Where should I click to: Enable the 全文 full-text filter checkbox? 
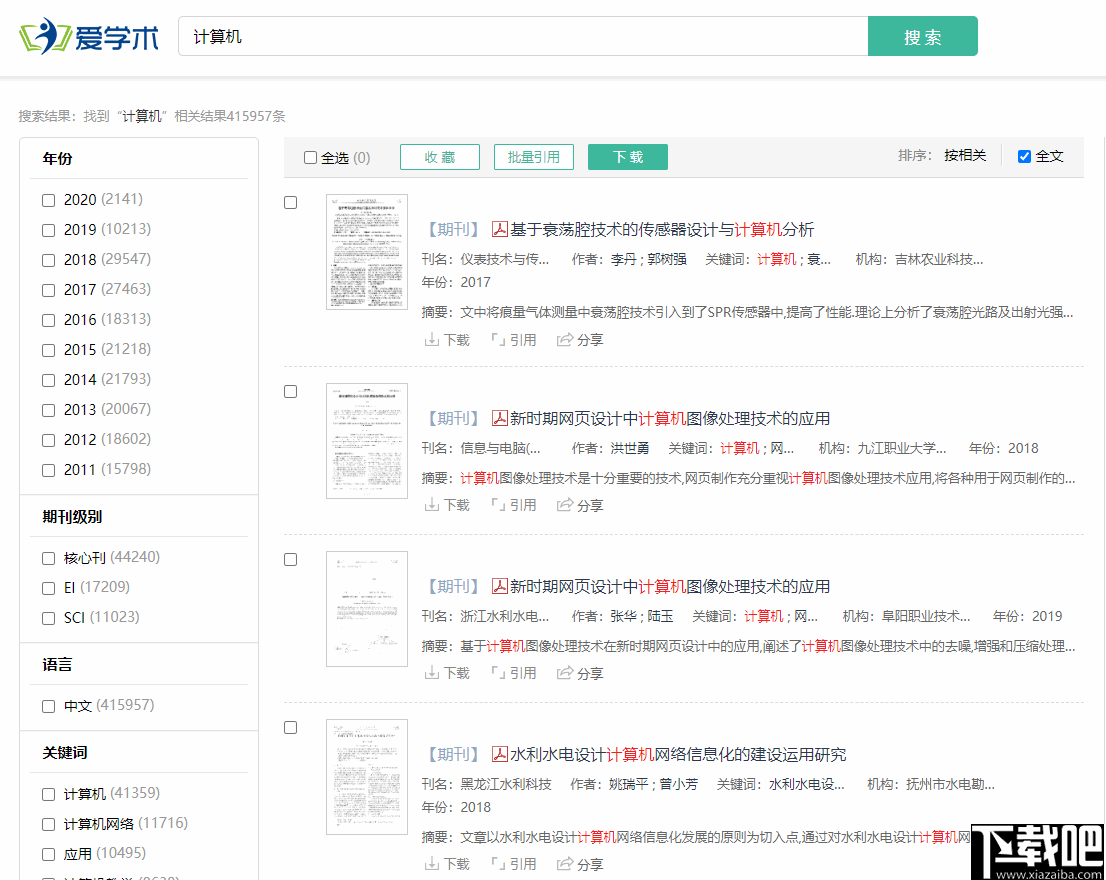click(x=1023, y=155)
